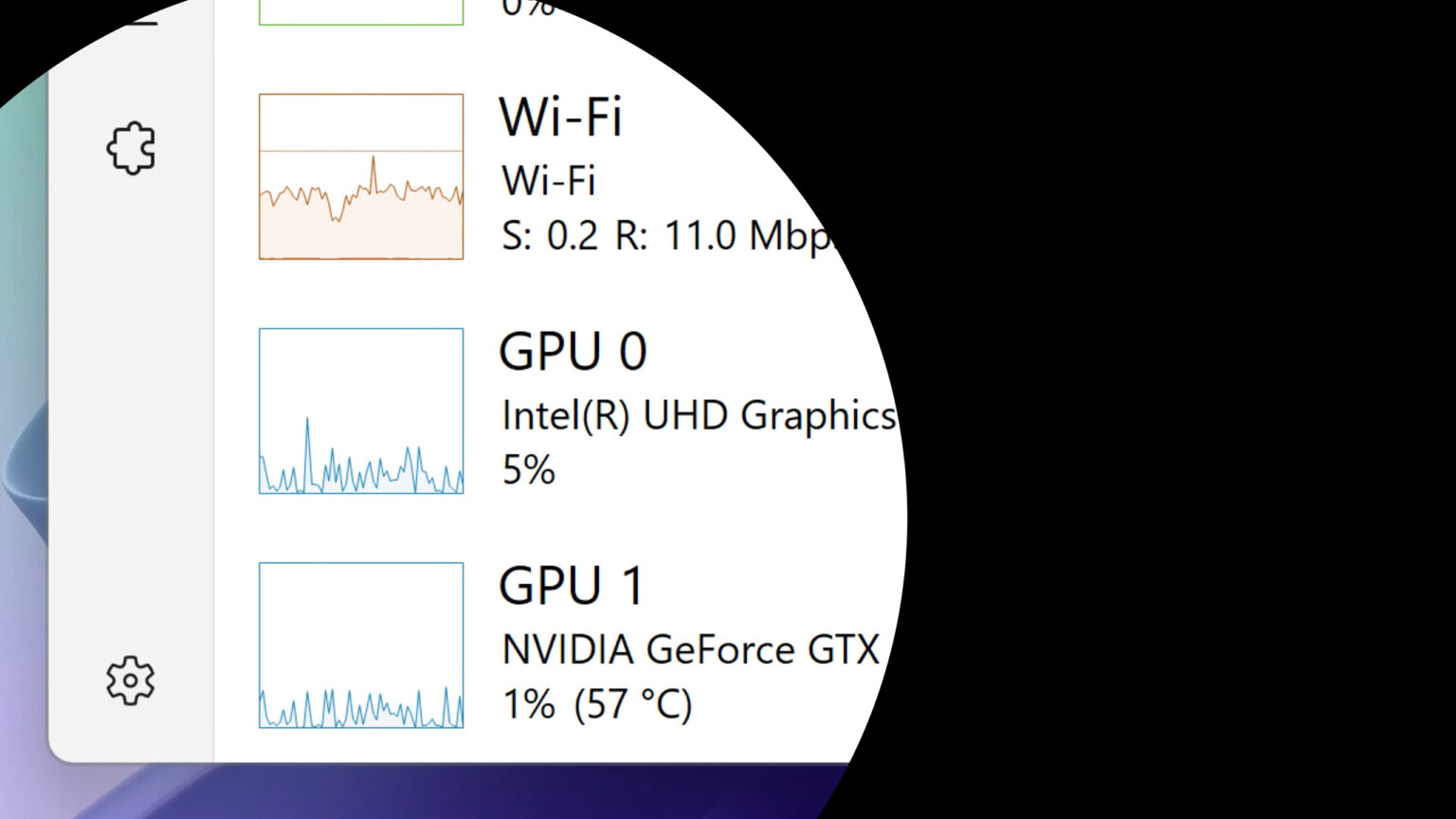This screenshot has height=819, width=1456.
Task: Click the 5% utilization value under GPU 0
Action: pyautogui.click(x=528, y=470)
